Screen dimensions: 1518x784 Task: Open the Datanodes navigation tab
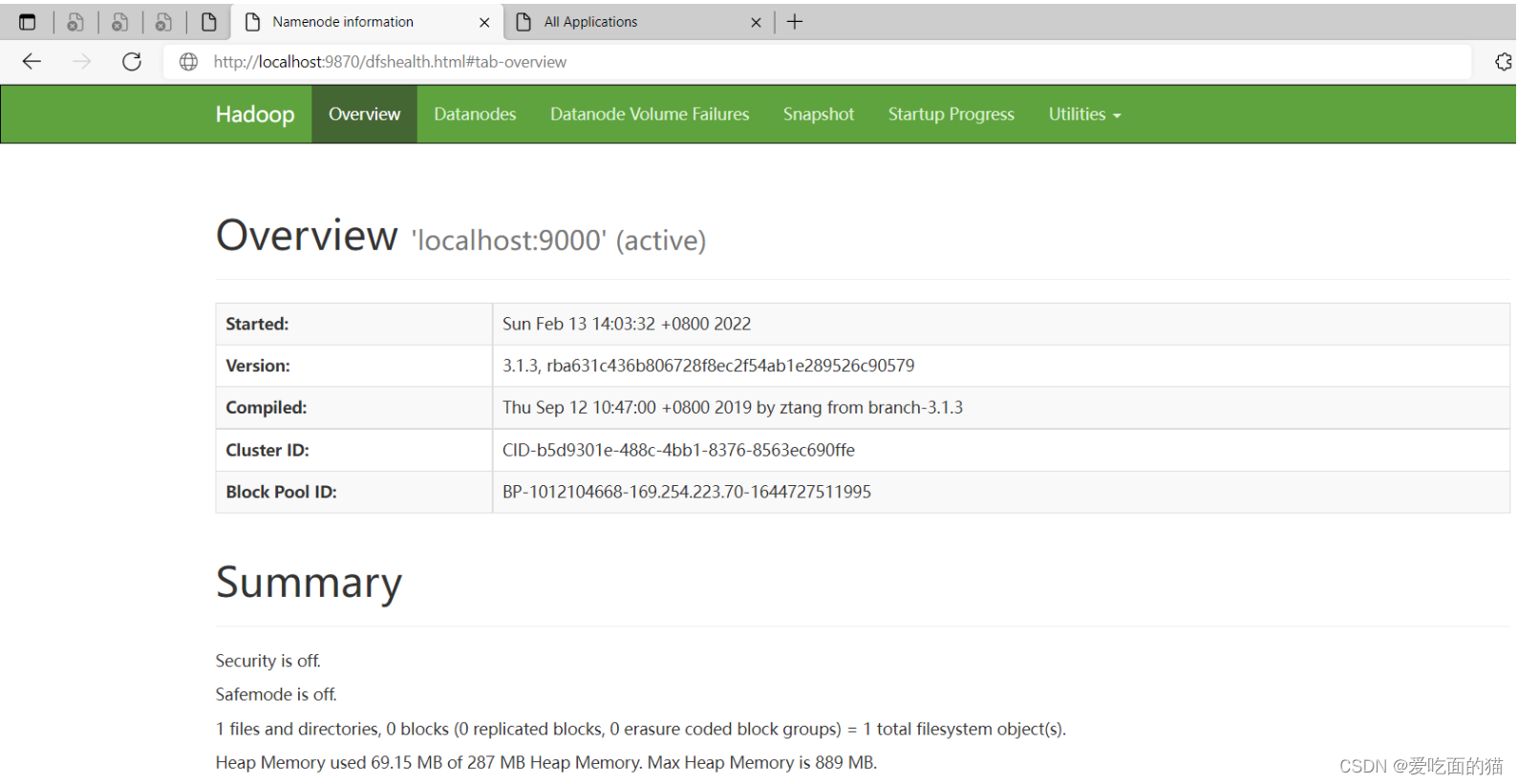(475, 115)
